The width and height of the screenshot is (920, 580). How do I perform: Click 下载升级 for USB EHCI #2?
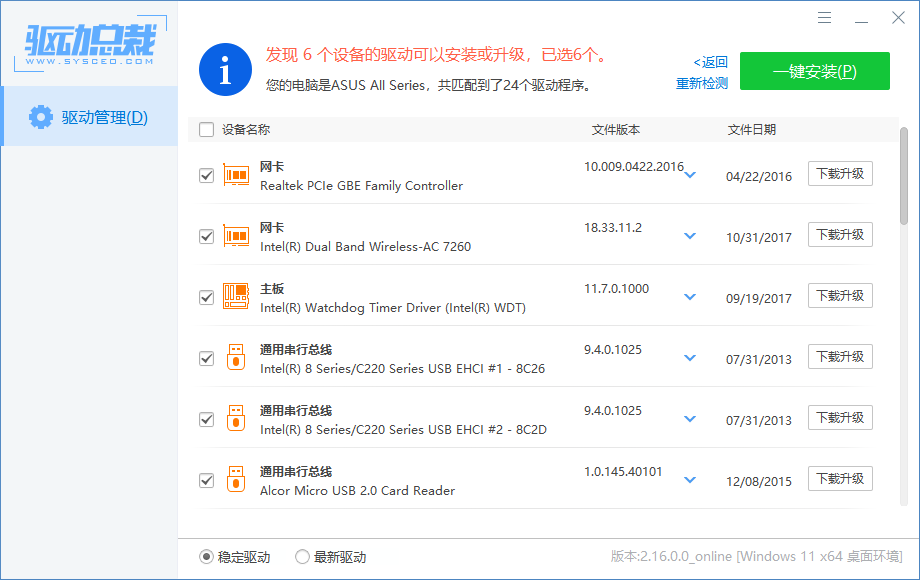pos(840,418)
